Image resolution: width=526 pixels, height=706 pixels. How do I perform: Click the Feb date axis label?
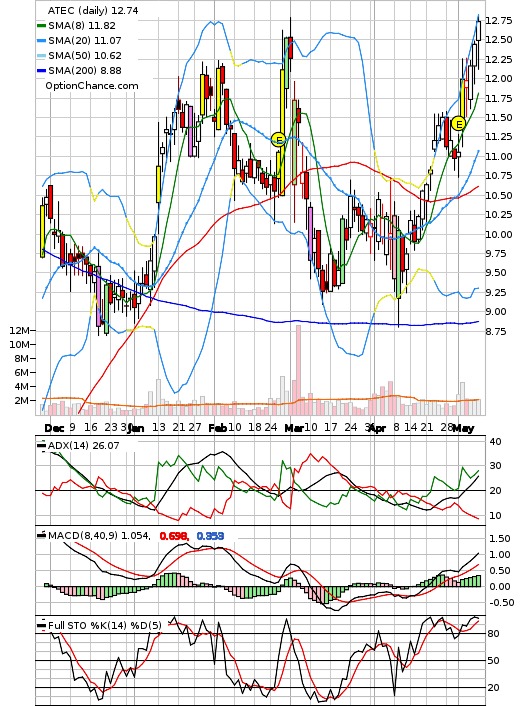(217, 427)
